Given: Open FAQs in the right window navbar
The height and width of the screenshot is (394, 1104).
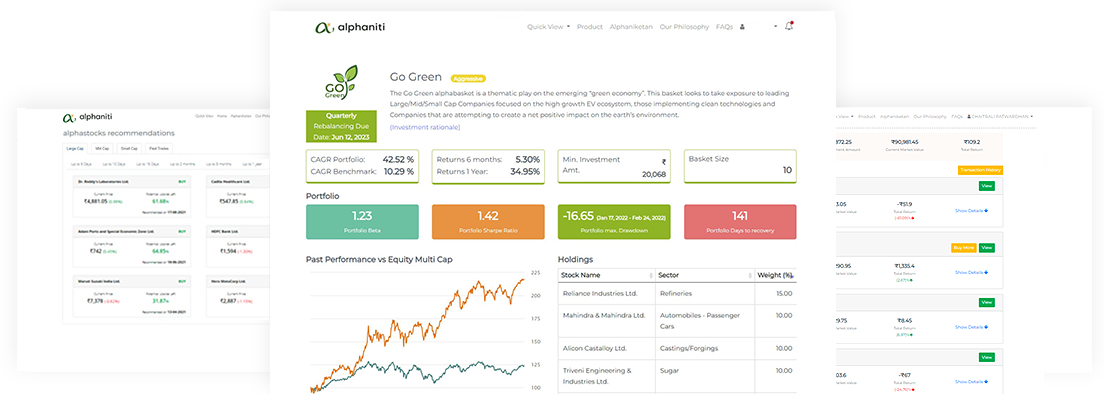Looking at the screenshot, I should tap(957, 116).
